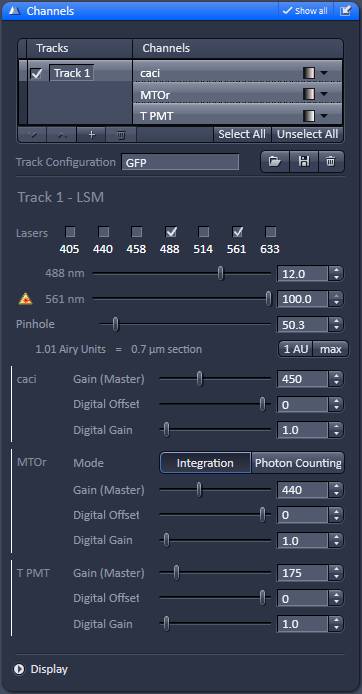Uncheck the 488 laser checkbox

170,232
